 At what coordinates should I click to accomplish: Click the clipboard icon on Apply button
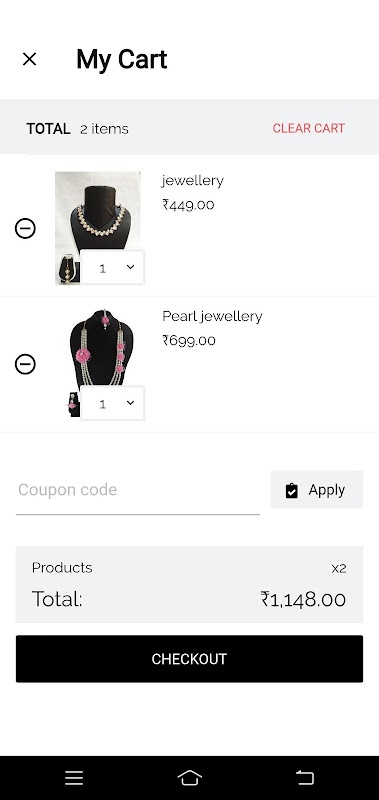292,490
